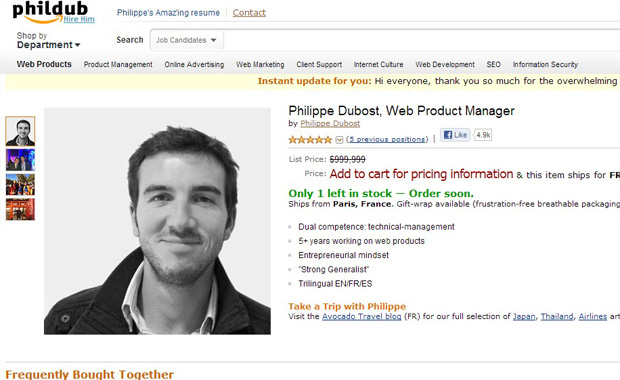
Task: Go to Information Security category
Action: (545, 64)
